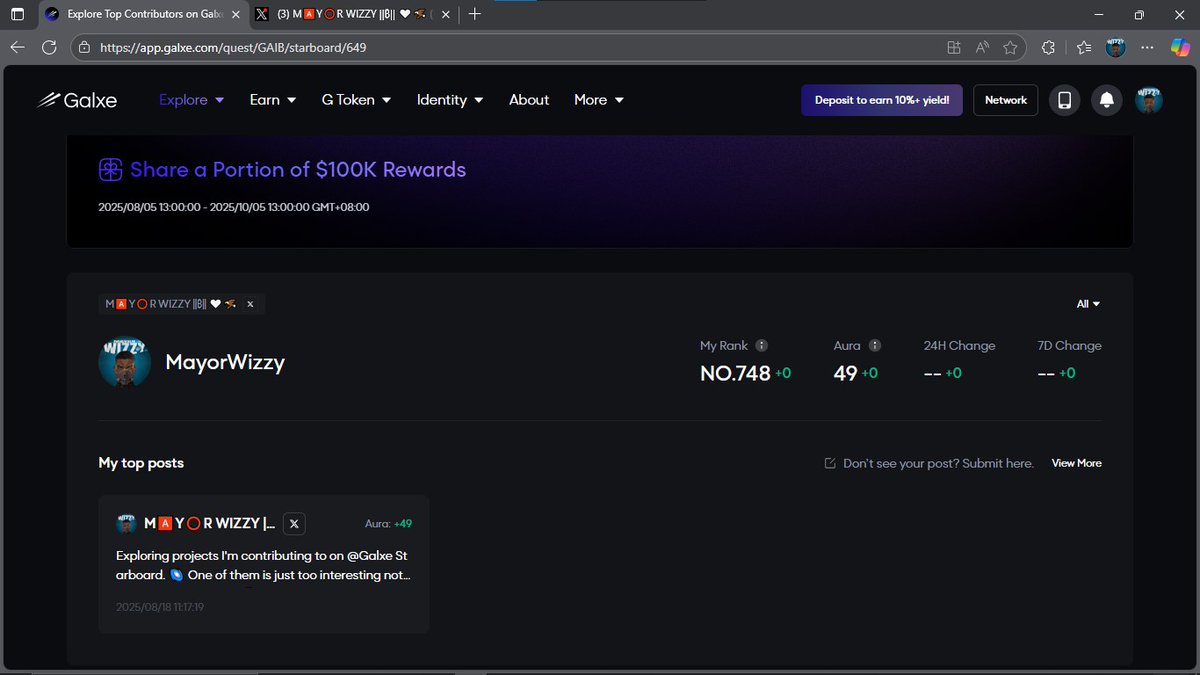Image resolution: width=1200 pixels, height=675 pixels.
Task: Click the MayorWizzy profile picture
Action: pyautogui.click(x=125, y=361)
